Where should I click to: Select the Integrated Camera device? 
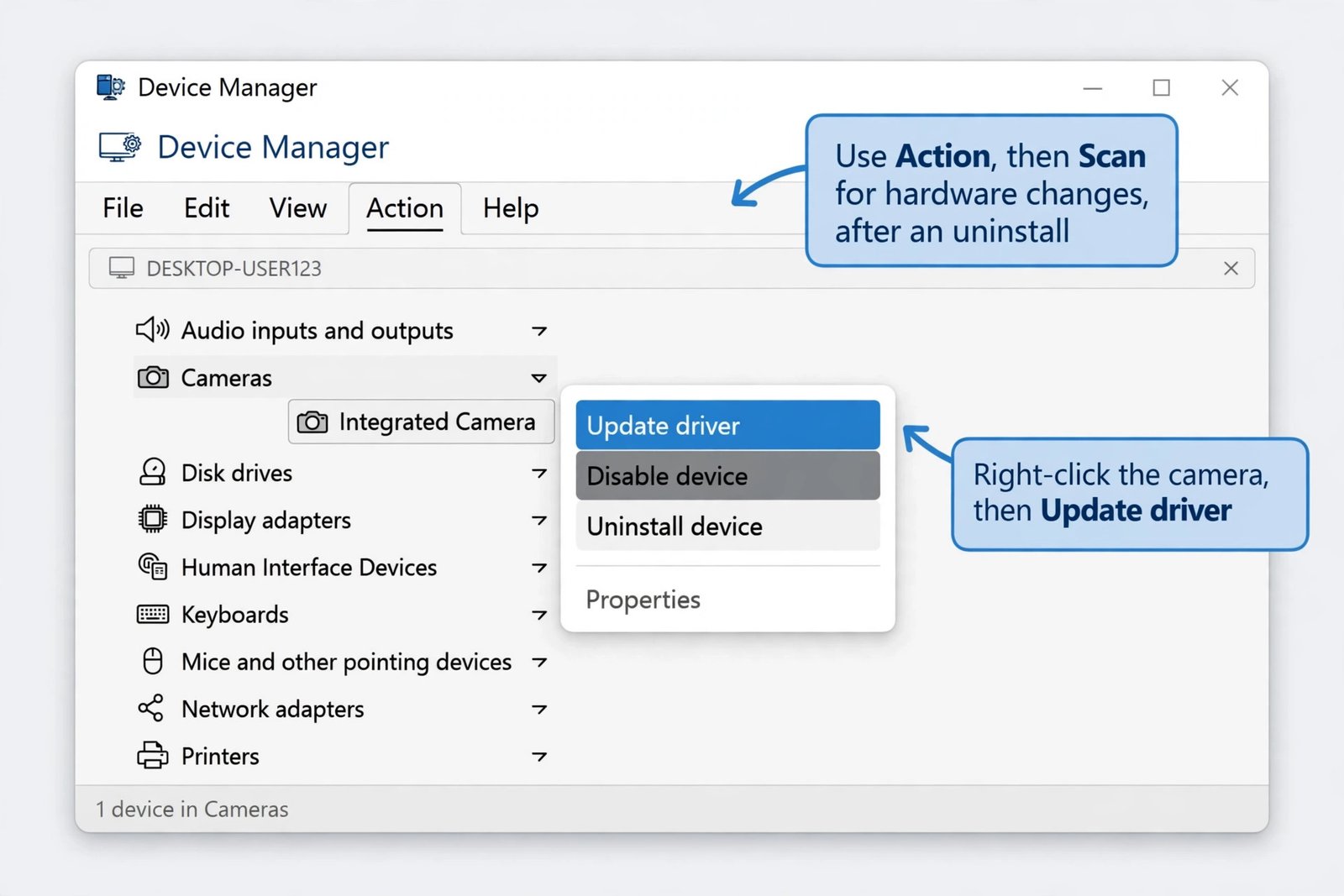coord(421,422)
